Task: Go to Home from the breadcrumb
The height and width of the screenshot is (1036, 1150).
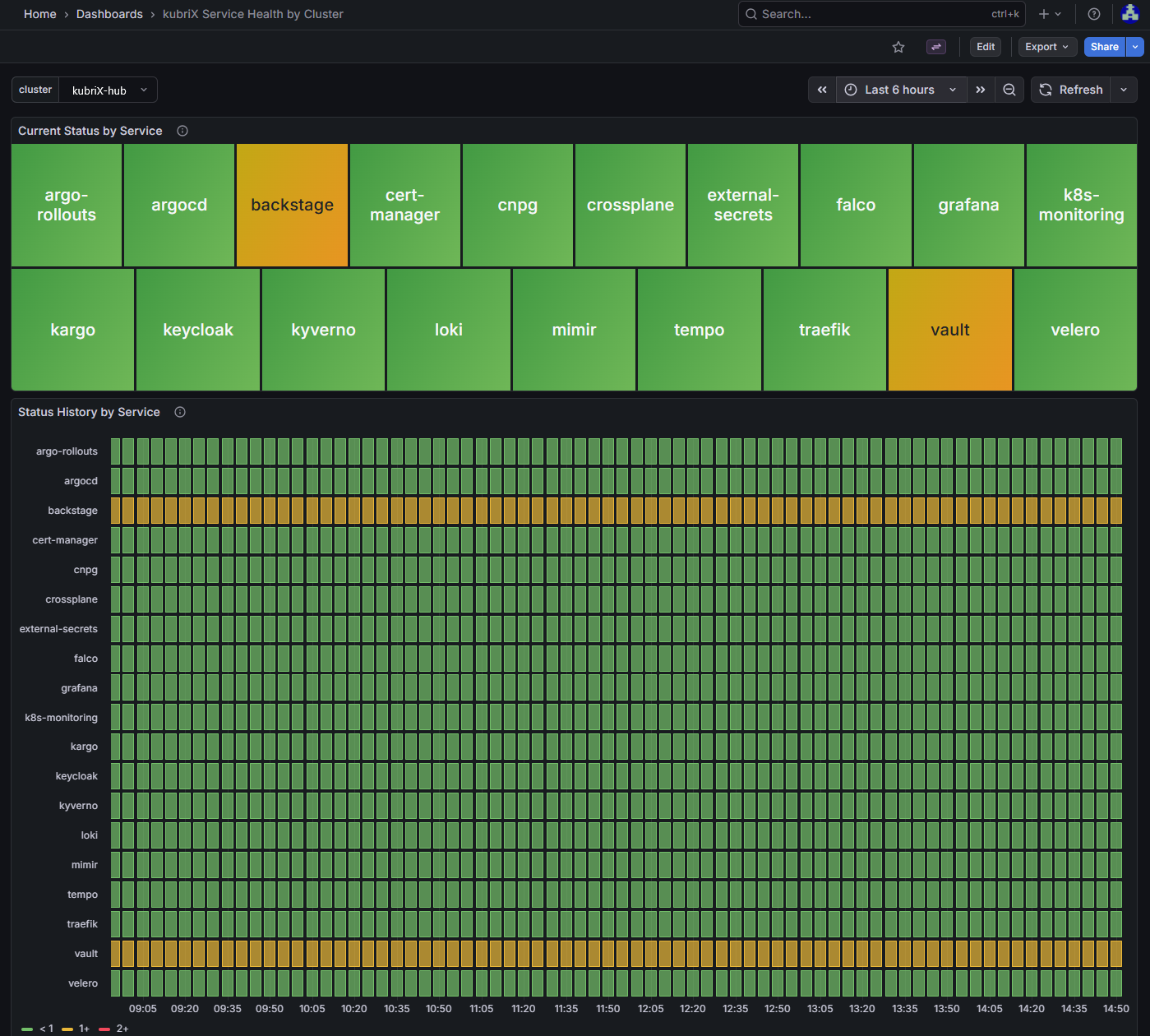Action: pyautogui.click(x=39, y=14)
